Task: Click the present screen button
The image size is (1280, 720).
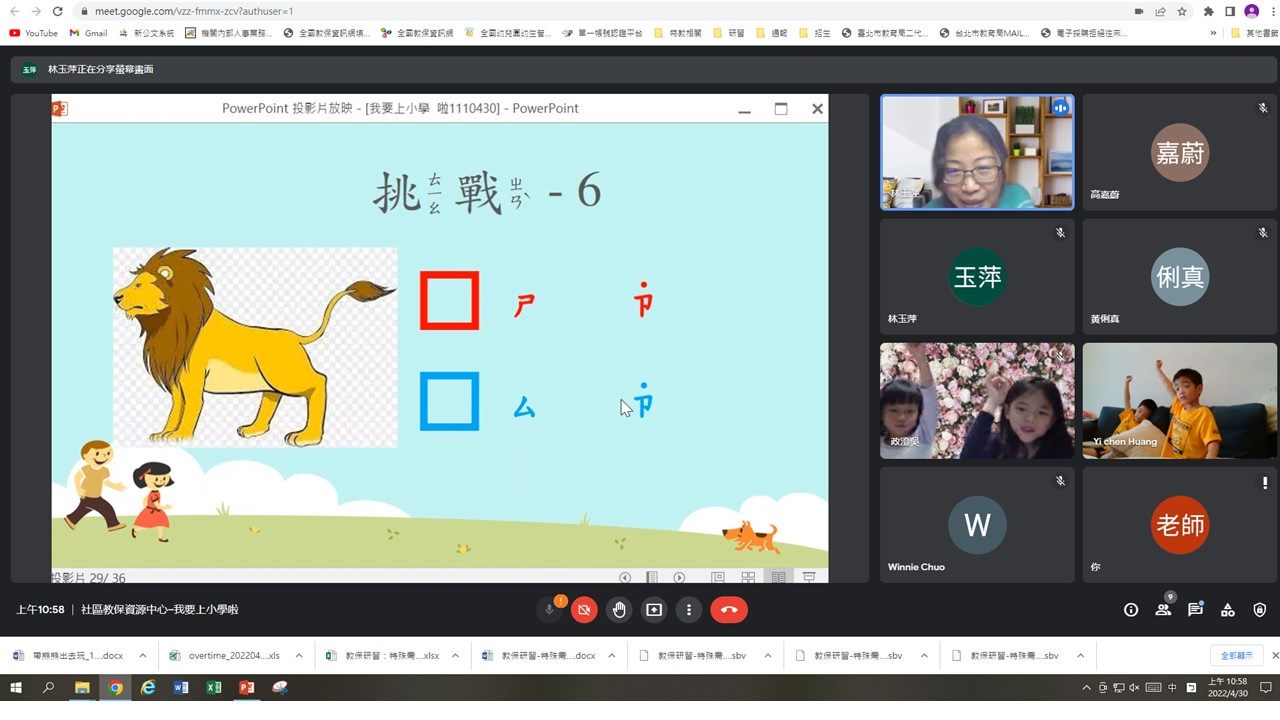Action: (654, 610)
